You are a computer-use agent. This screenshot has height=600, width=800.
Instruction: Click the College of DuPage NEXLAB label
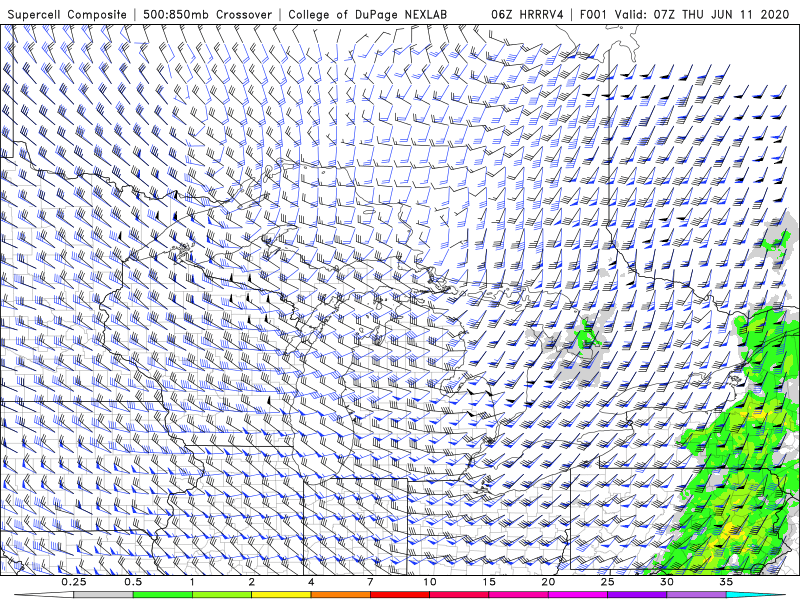pos(367,14)
